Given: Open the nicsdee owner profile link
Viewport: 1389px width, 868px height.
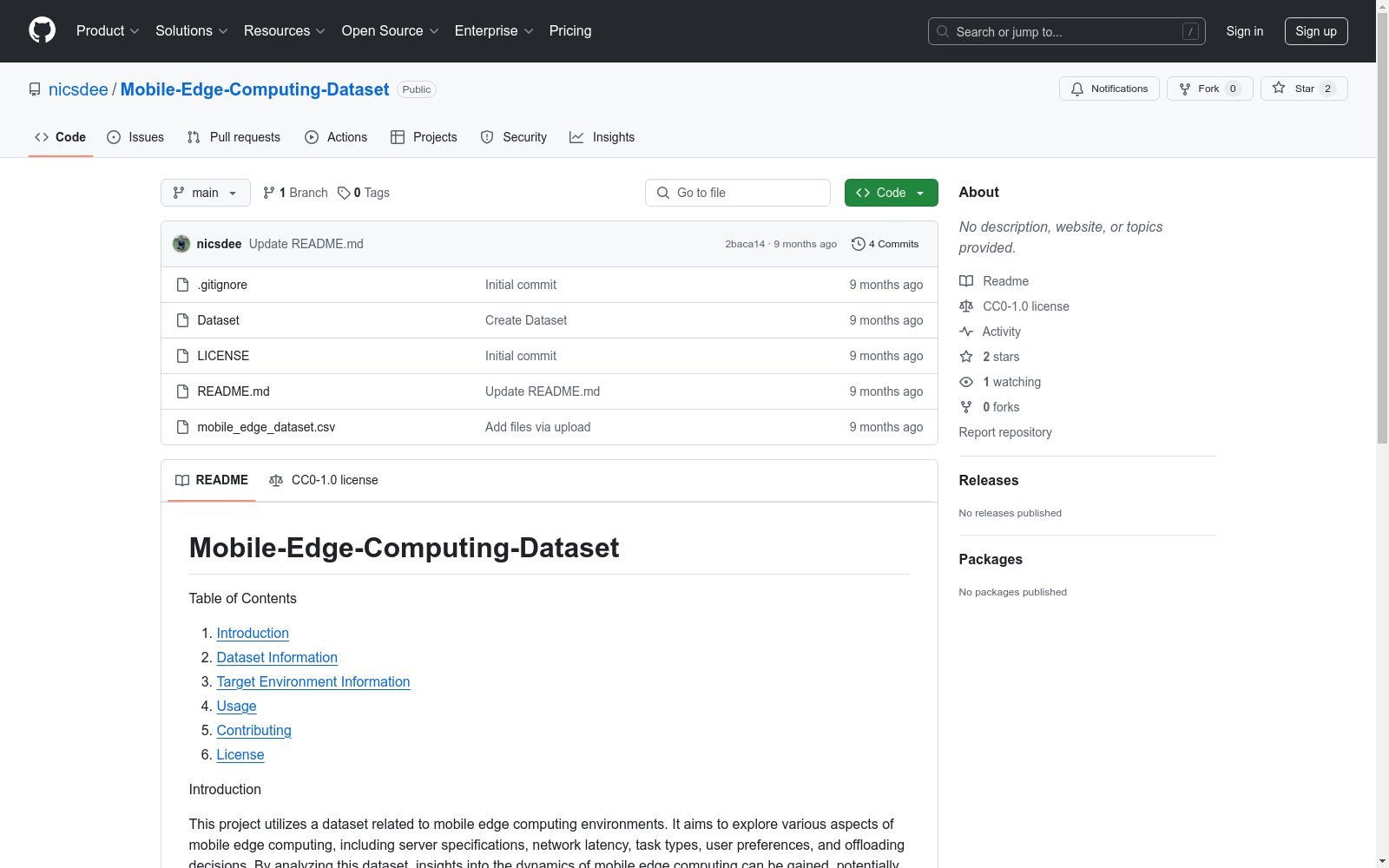Looking at the screenshot, I should pyautogui.click(x=78, y=89).
